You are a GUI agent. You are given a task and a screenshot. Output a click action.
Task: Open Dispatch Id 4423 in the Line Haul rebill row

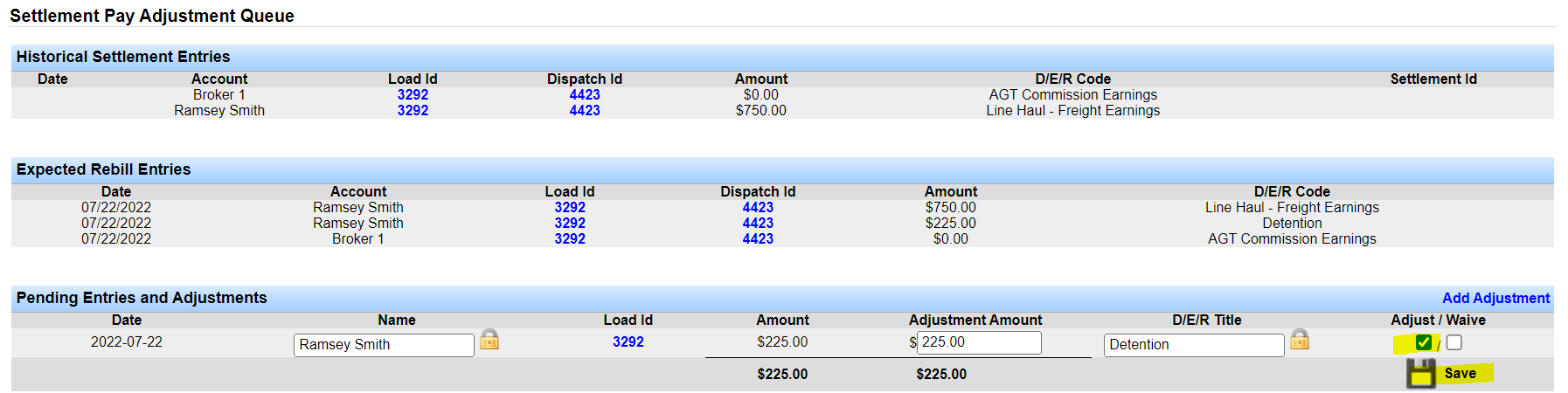click(x=758, y=208)
